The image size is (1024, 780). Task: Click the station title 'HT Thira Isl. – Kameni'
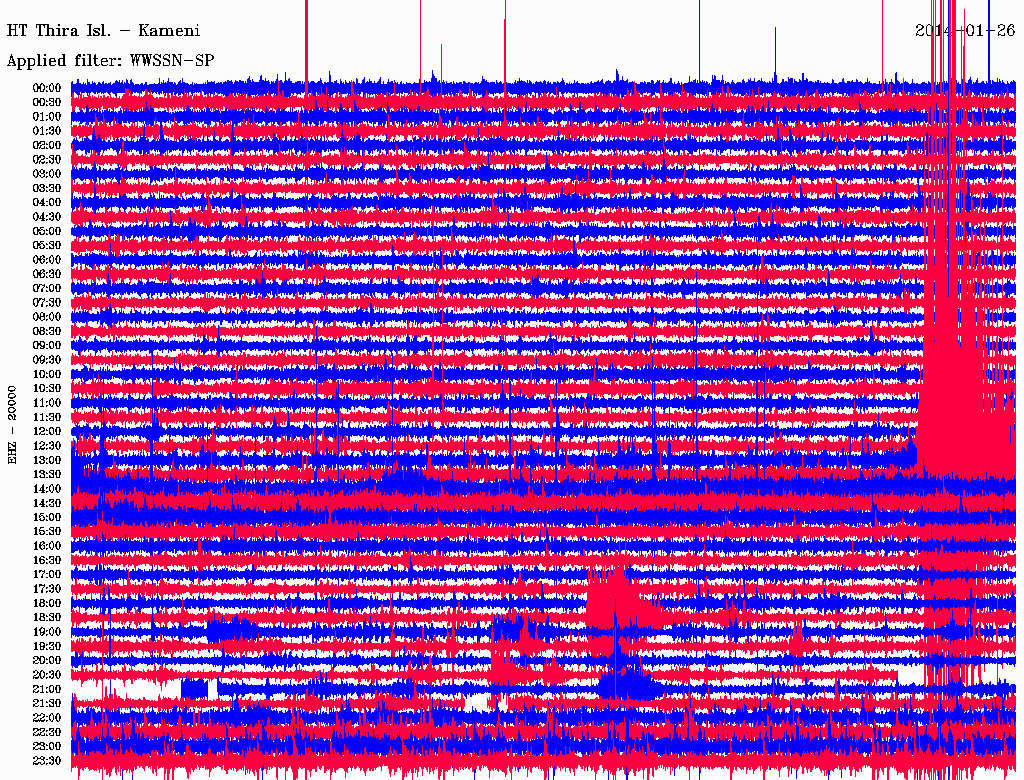point(103,31)
